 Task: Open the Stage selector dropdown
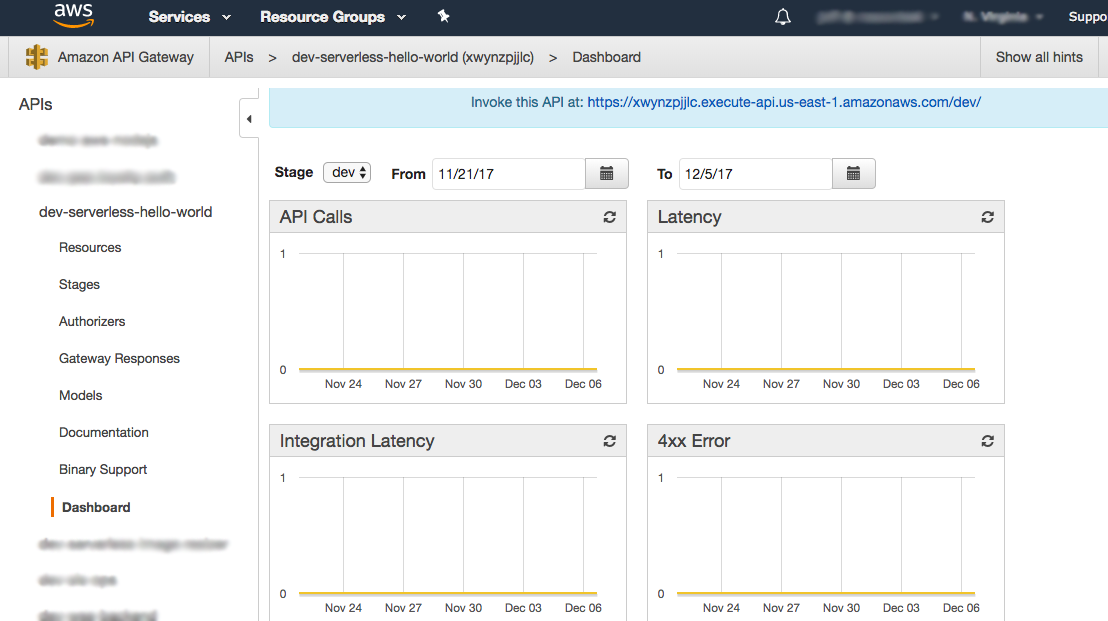[346, 172]
